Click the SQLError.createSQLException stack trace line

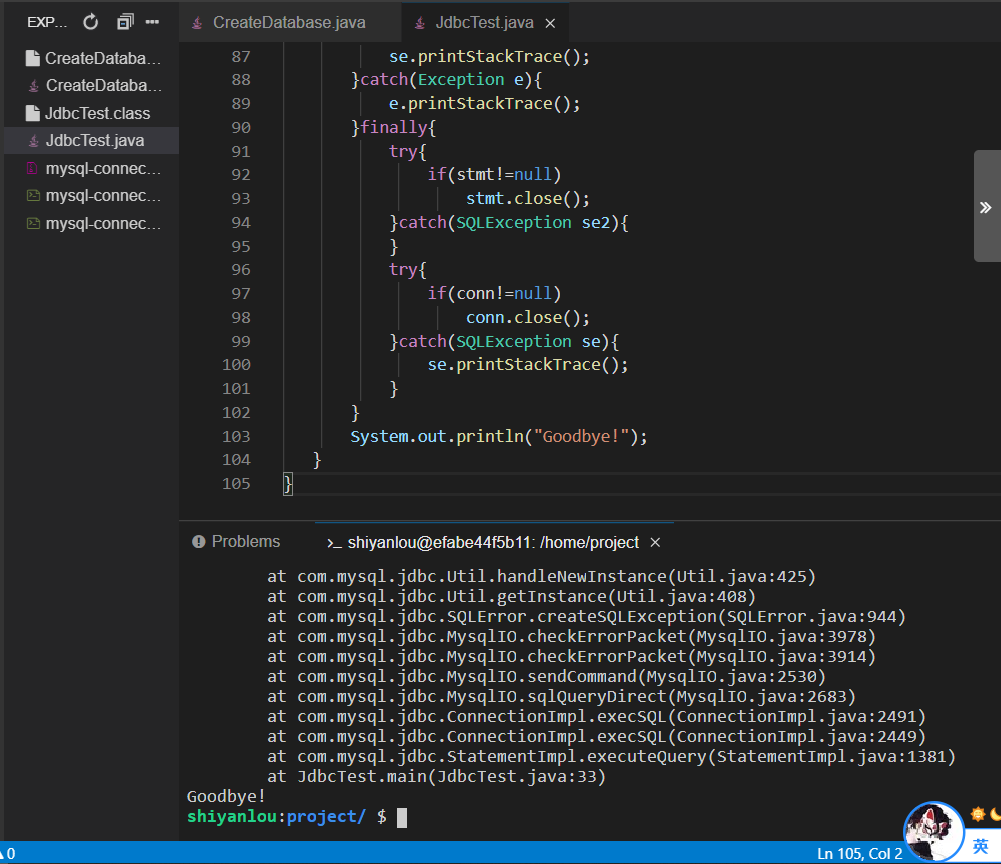[586, 616]
